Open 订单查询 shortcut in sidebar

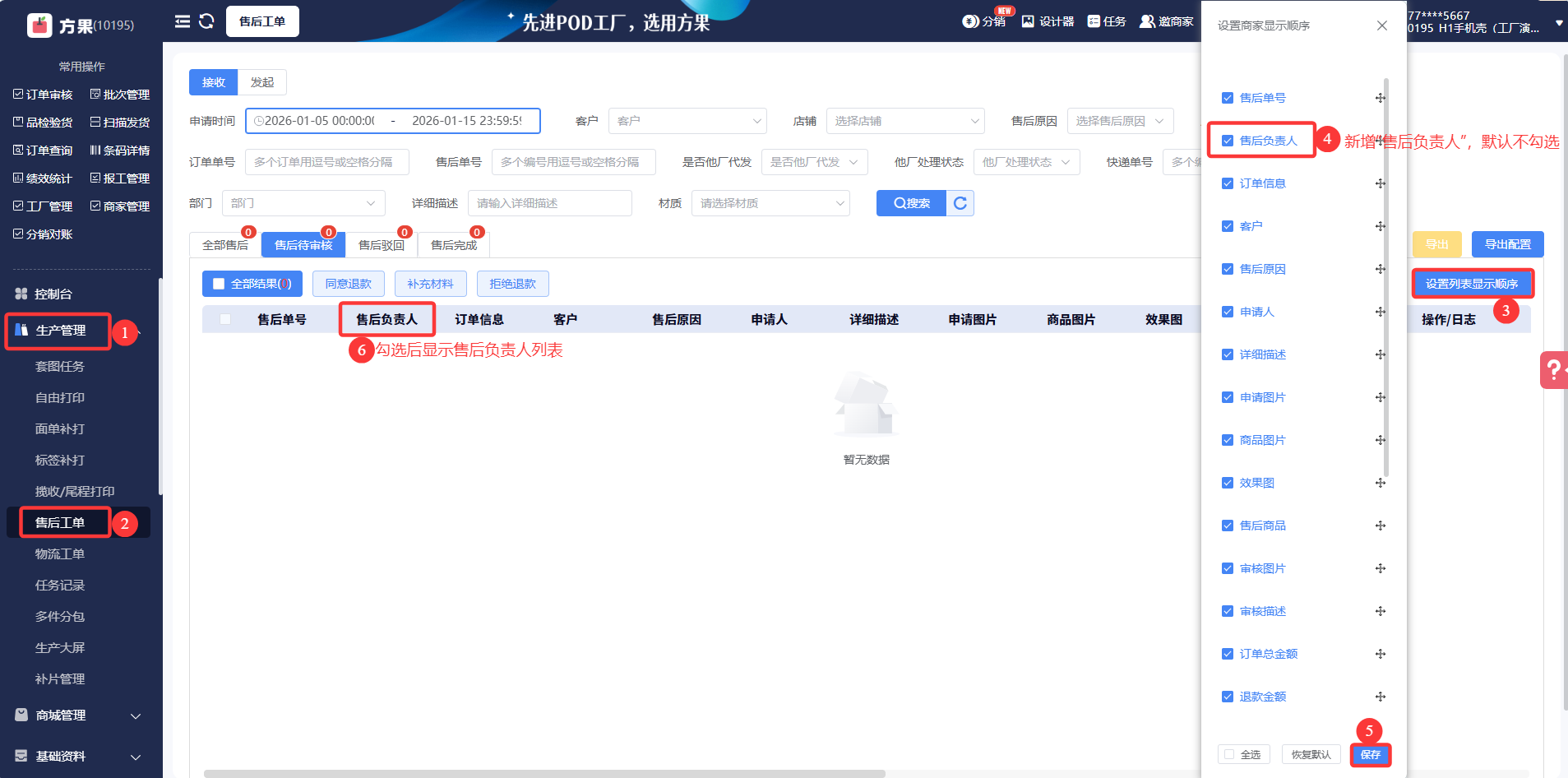43,151
